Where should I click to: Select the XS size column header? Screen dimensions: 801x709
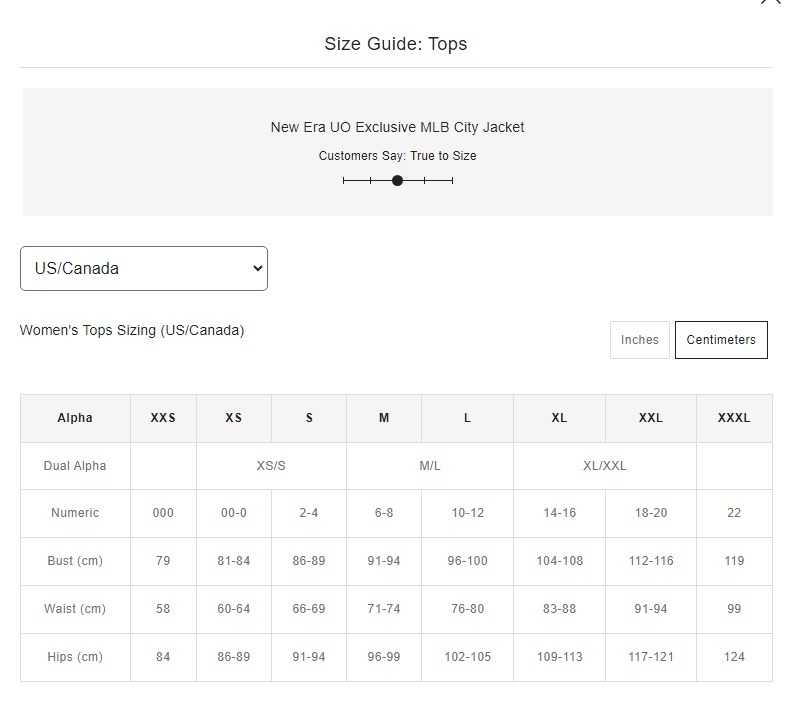[233, 418]
